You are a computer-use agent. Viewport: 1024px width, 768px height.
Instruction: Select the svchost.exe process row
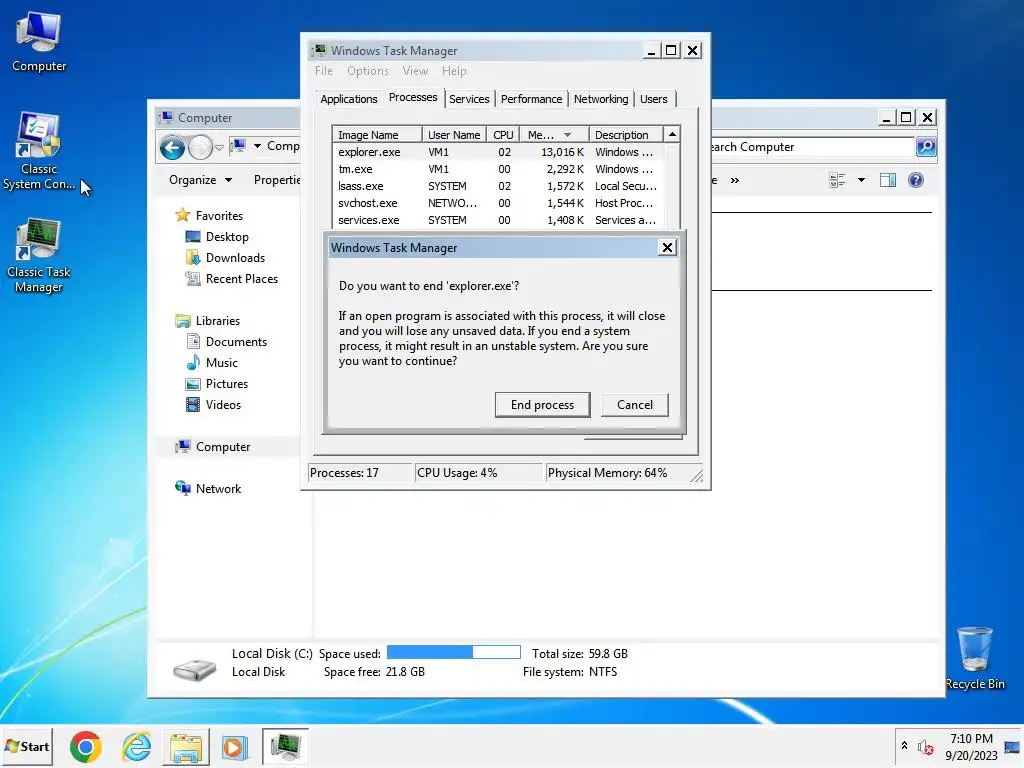click(498, 203)
